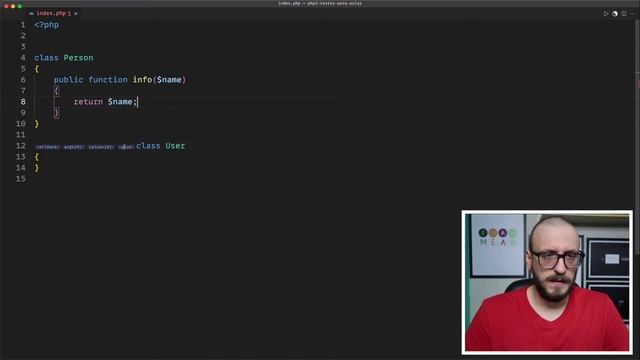Image resolution: width=640 pixels, height=360 pixels.
Task: Click the "public" keyword on line 6
Action: [x=69, y=80]
